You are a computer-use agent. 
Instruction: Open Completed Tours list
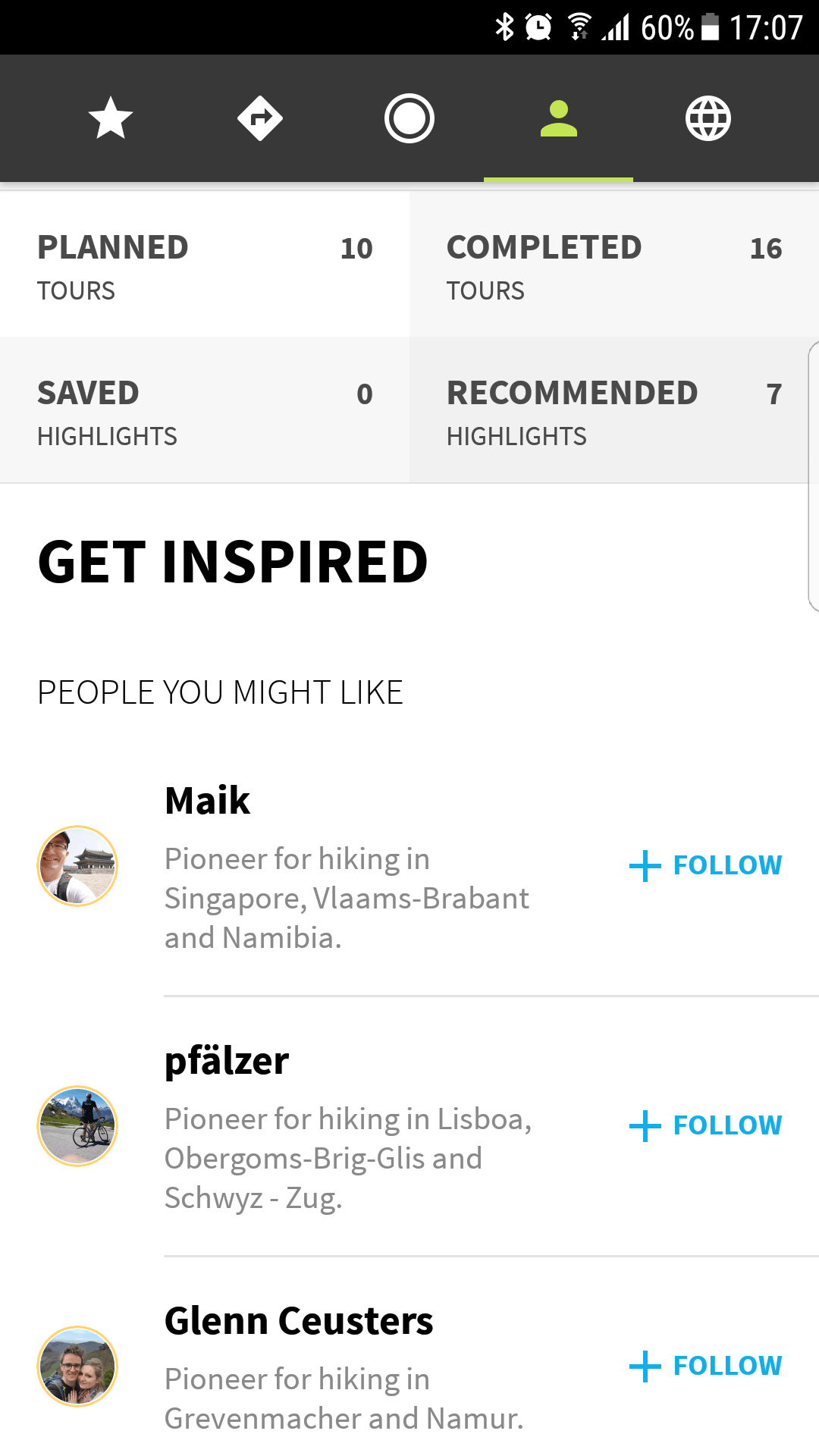tap(614, 265)
